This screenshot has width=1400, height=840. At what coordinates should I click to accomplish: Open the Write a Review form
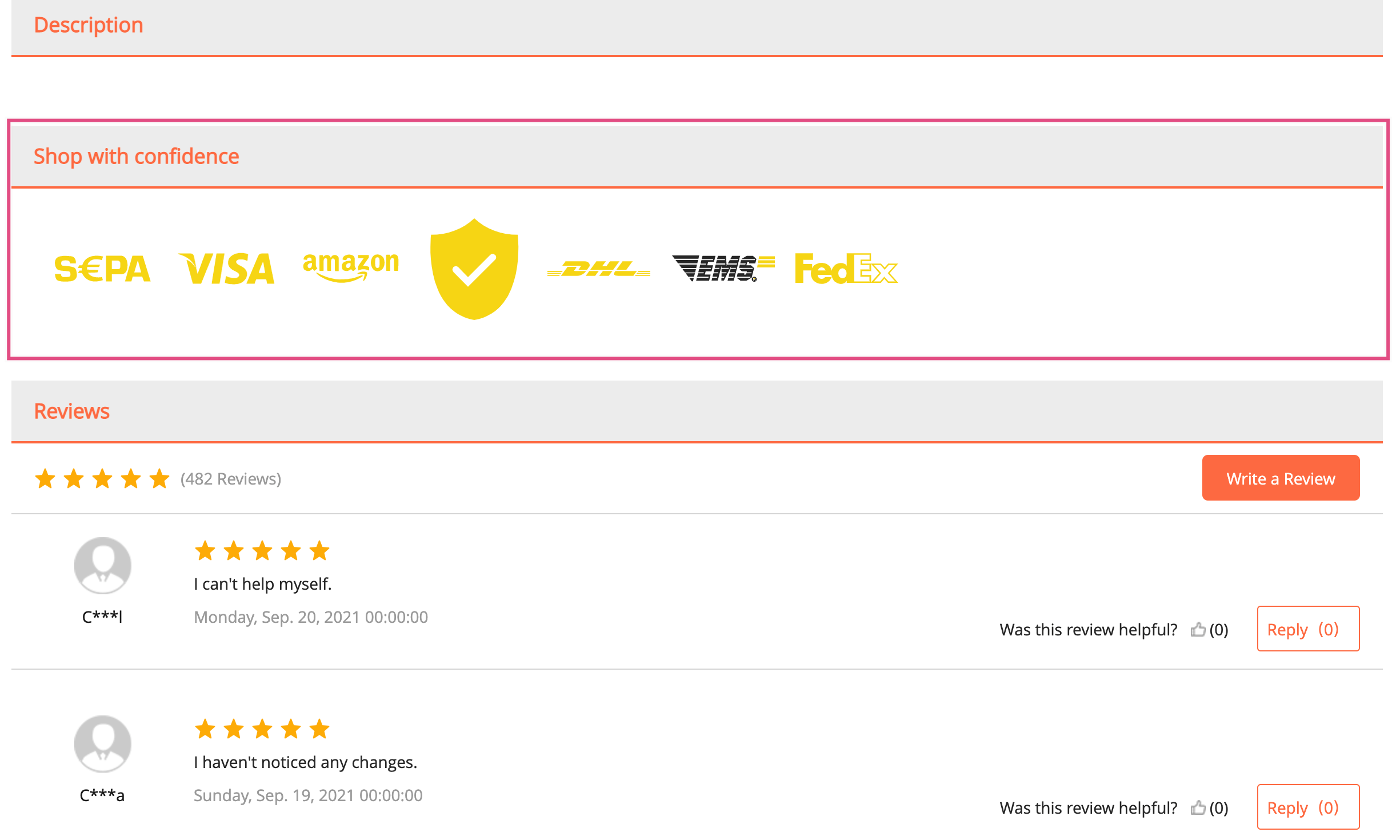click(x=1281, y=478)
